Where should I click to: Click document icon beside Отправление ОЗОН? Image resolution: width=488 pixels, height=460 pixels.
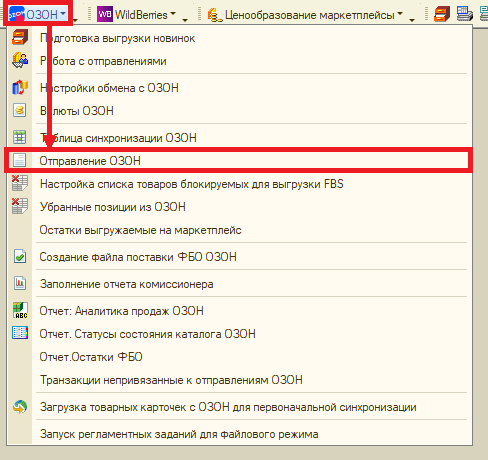(19, 160)
